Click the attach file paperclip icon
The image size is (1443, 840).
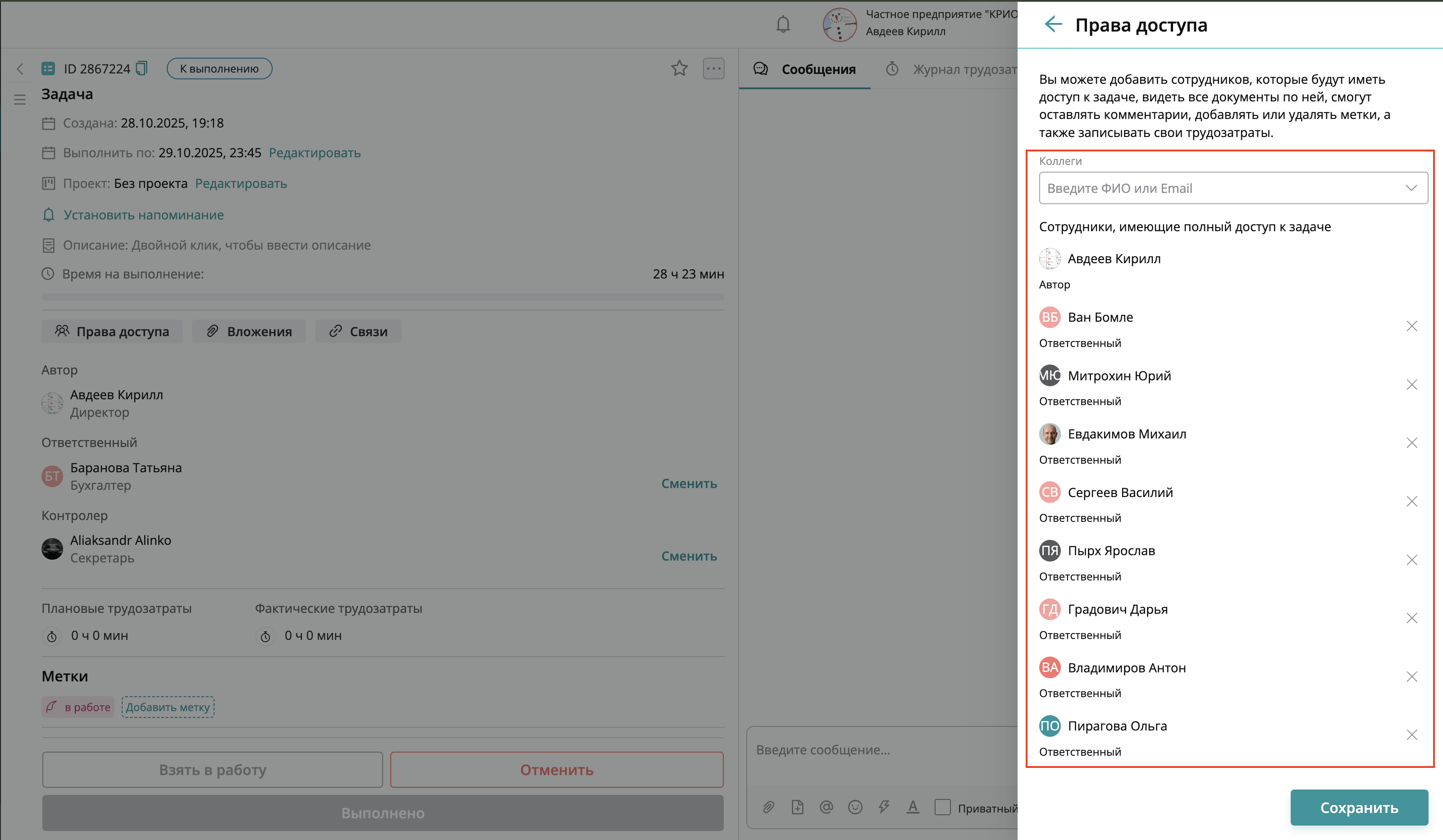tap(768, 808)
